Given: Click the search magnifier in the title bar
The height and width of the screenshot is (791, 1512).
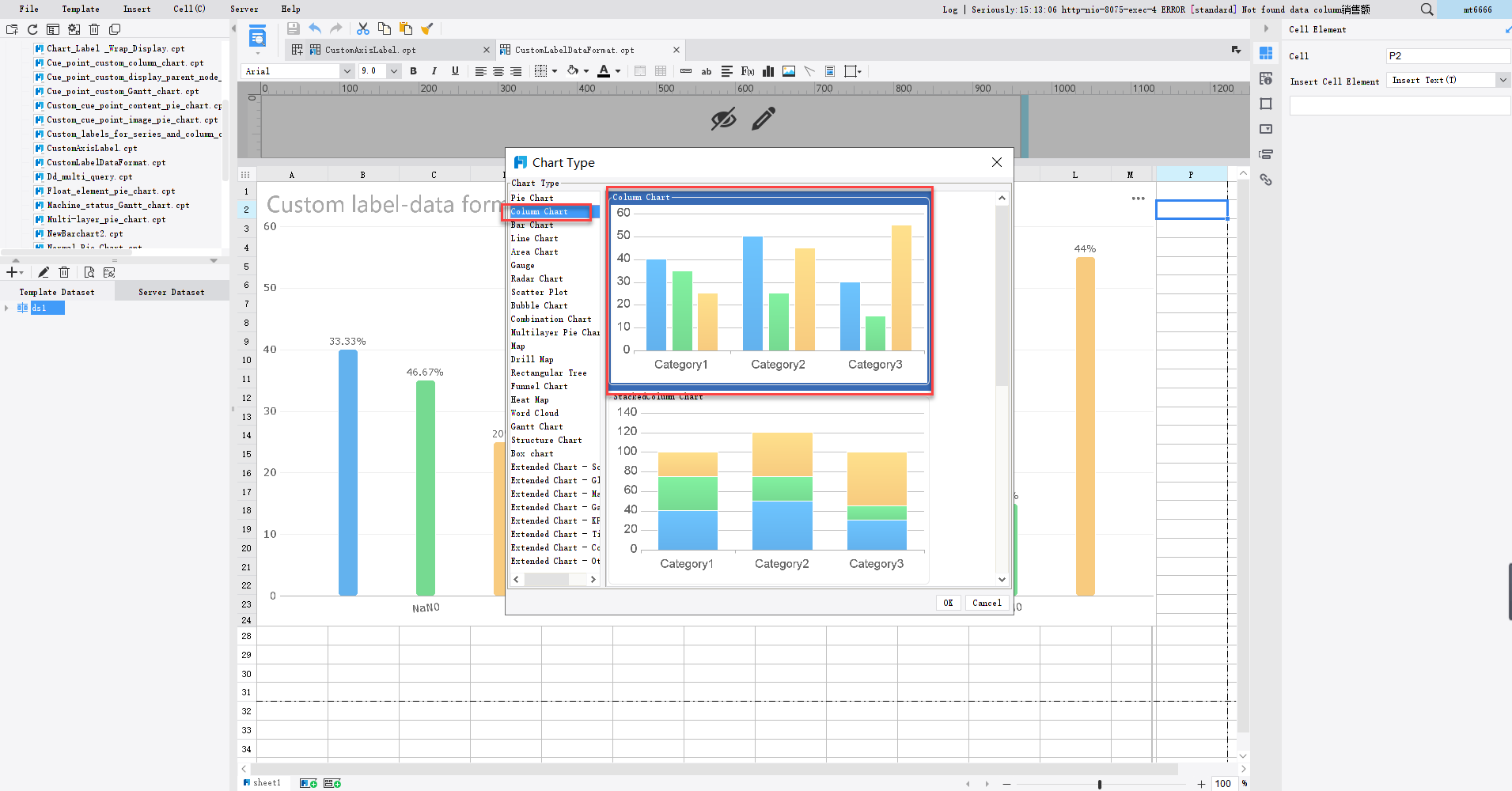Looking at the screenshot, I should point(1427,9).
